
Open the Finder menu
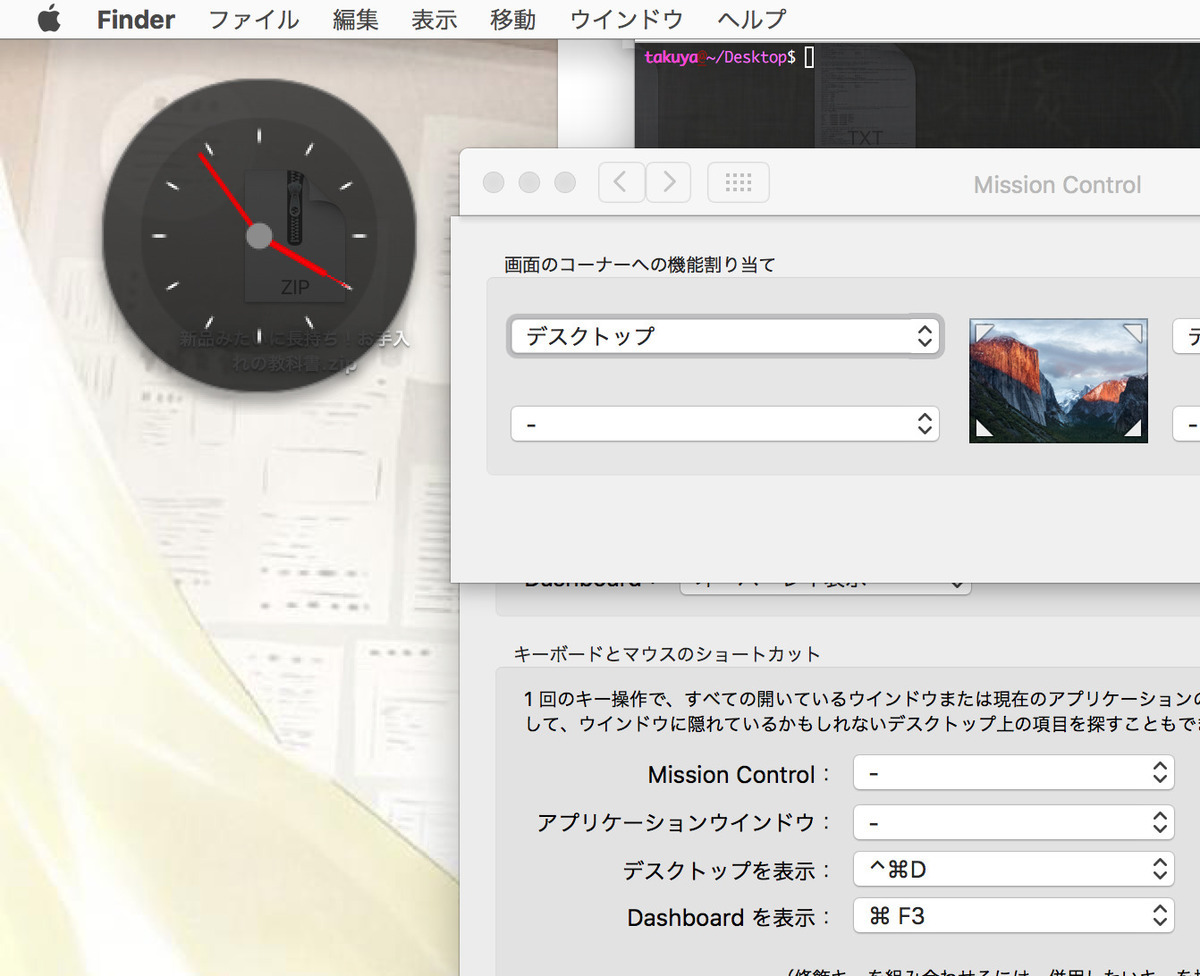click(x=136, y=19)
